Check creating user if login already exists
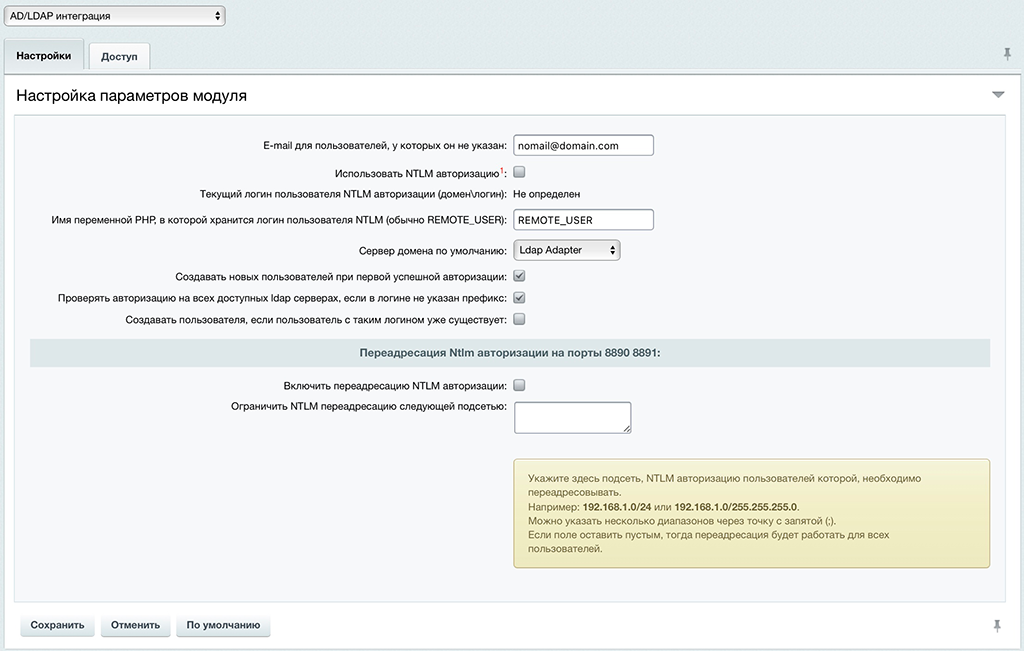The width and height of the screenshot is (1024, 651). tap(519, 320)
